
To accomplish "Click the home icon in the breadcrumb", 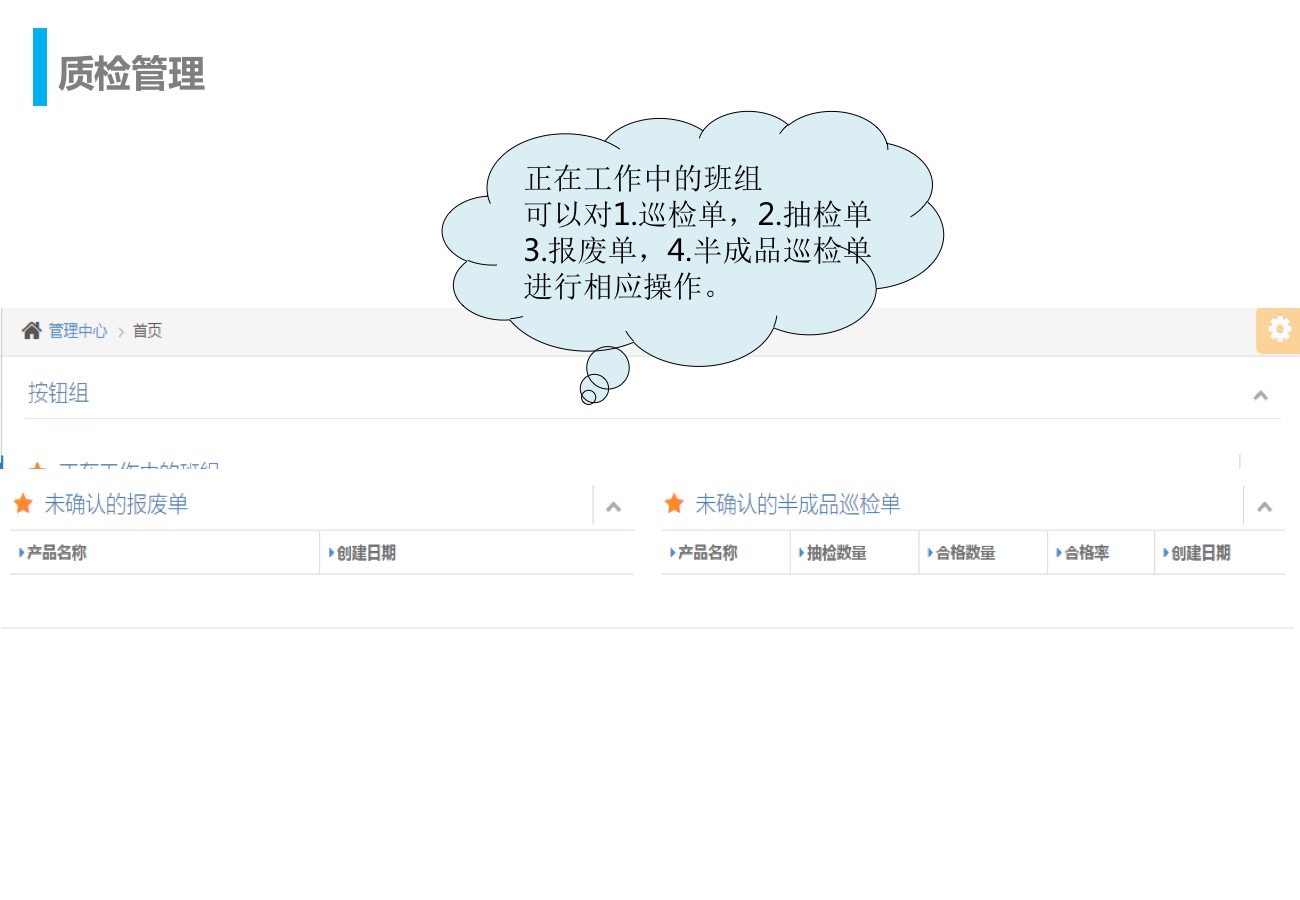I will tap(32, 331).
